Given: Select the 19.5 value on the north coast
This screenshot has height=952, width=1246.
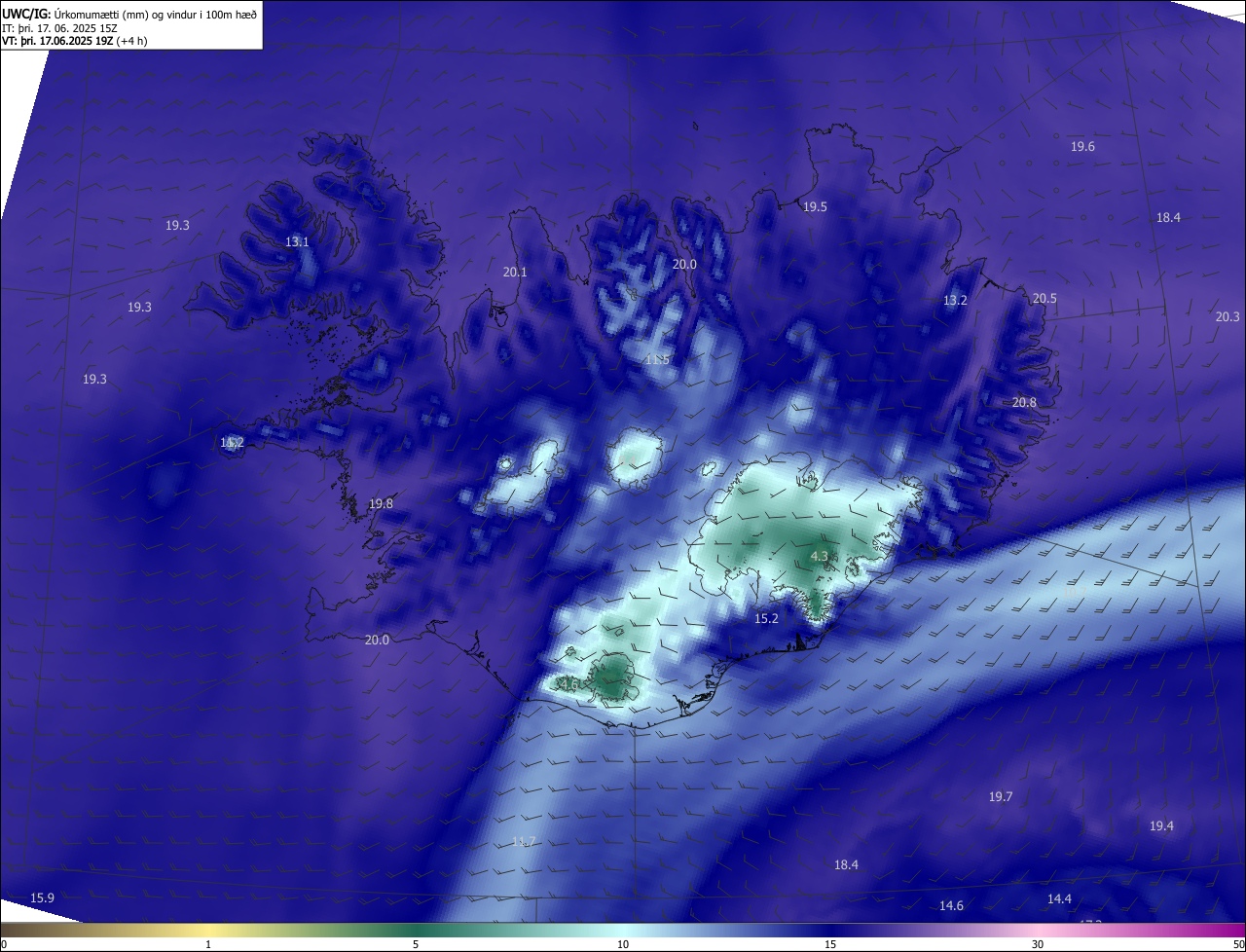Looking at the screenshot, I should click(x=815, y=206).
